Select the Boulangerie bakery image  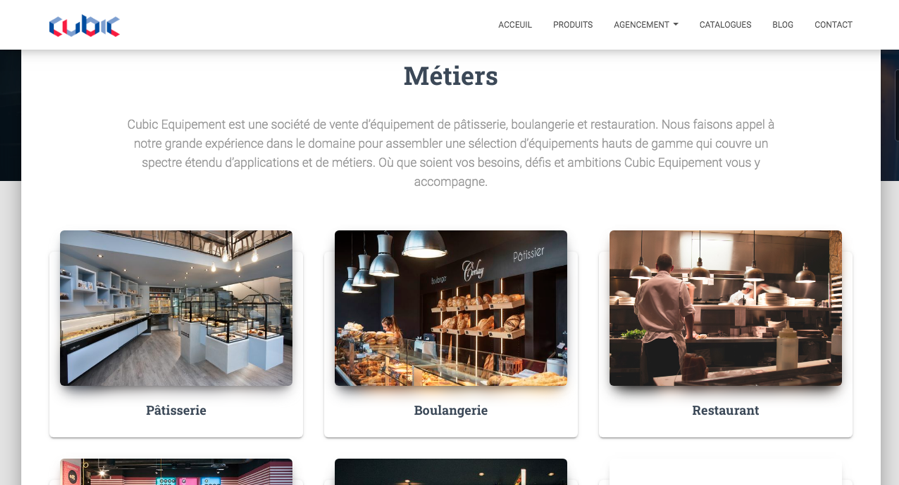(x=451, y=308)
